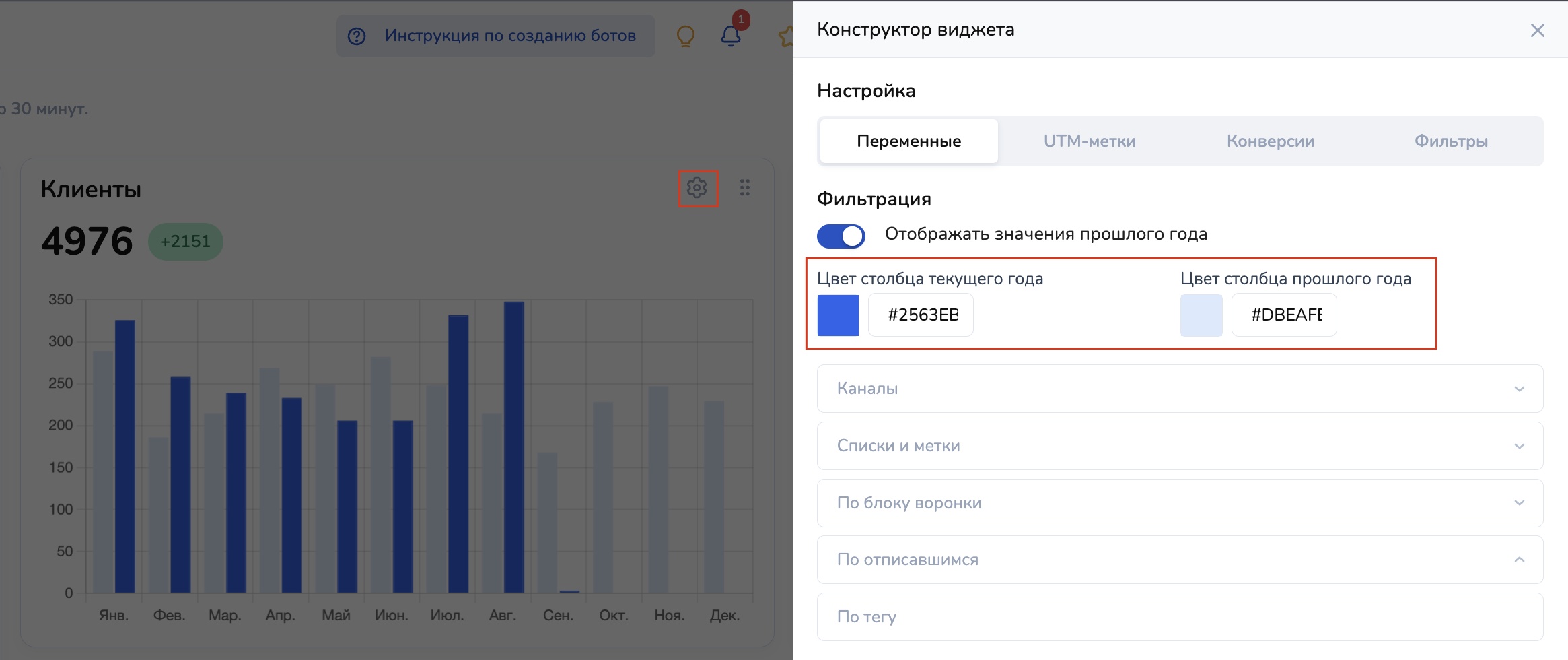
Task: Open the Клиенты widget settings gear
Action: point(697,188)
